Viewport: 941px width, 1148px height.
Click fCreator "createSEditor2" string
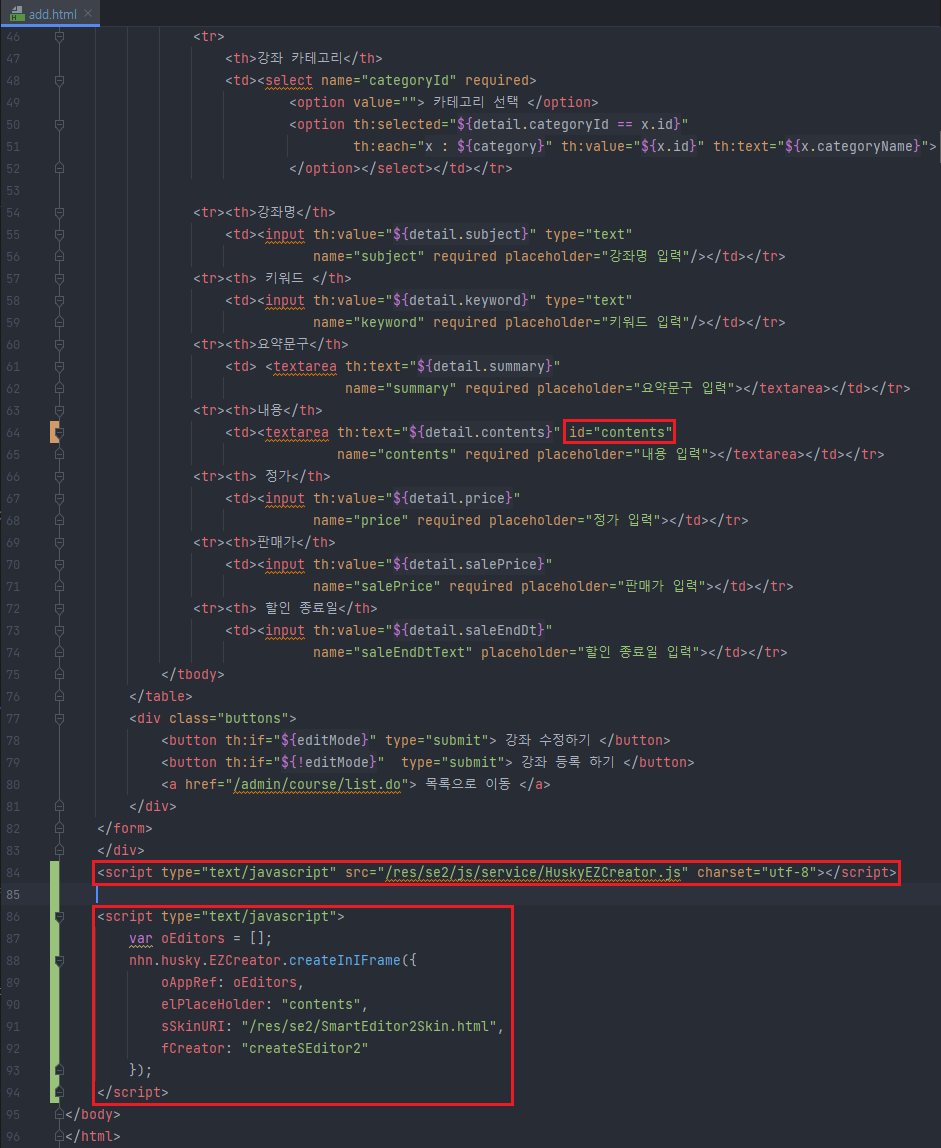pyautogui.click(x=304, y=1048)
